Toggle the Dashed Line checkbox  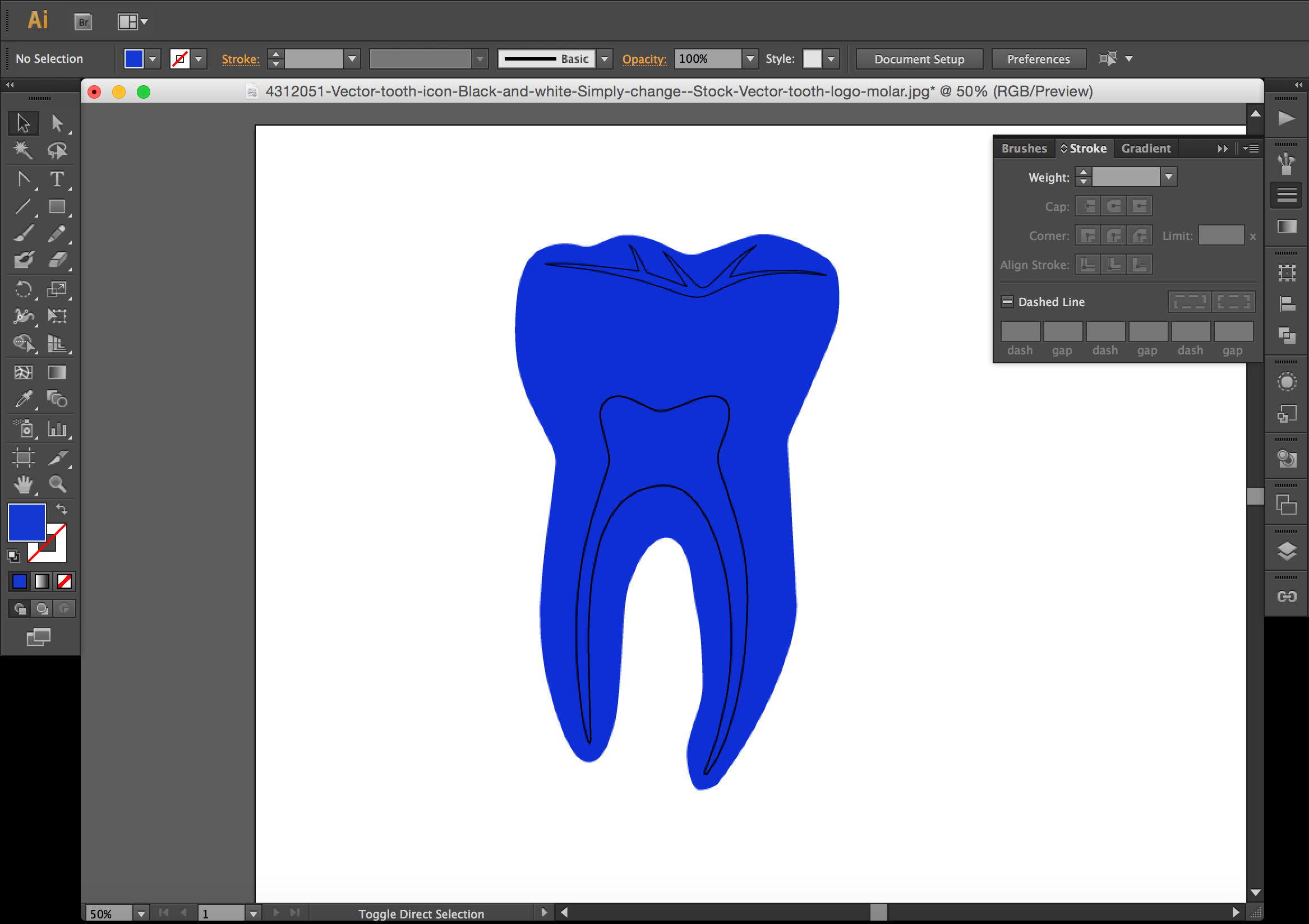(1007, 302)
